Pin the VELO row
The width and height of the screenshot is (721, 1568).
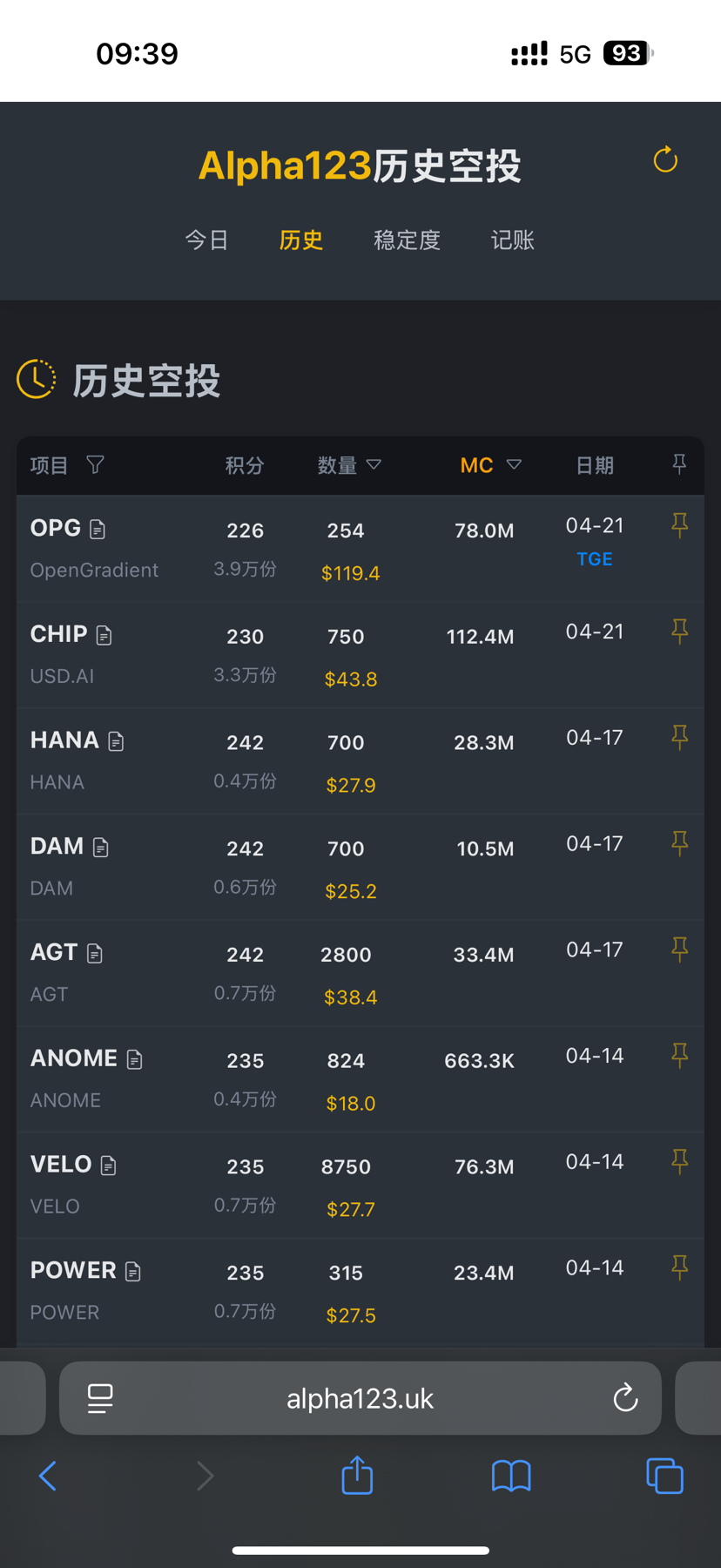click(680, 1161)
